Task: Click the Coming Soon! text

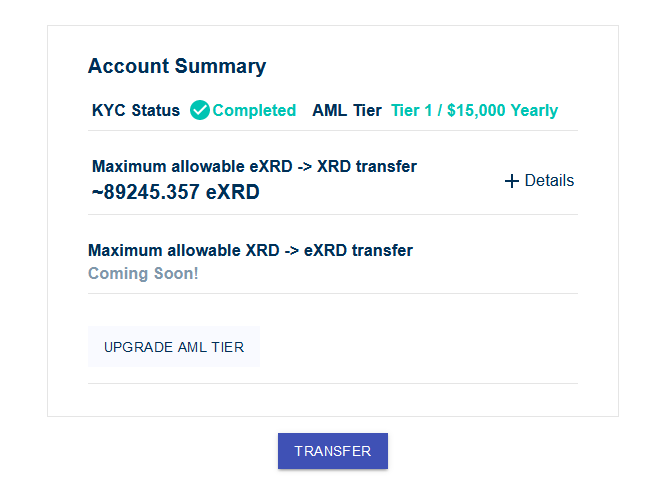Action: pyautogui.click(x=143, y=273)
